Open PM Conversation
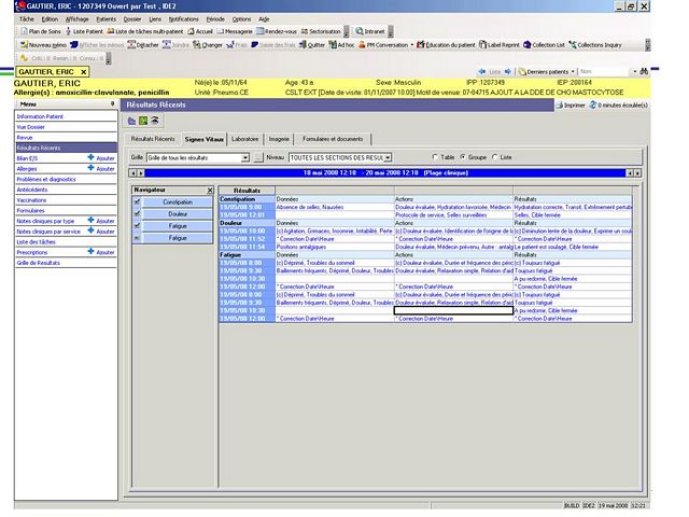Viewport: 689px width, 517px height. click(x=383, y=45)
